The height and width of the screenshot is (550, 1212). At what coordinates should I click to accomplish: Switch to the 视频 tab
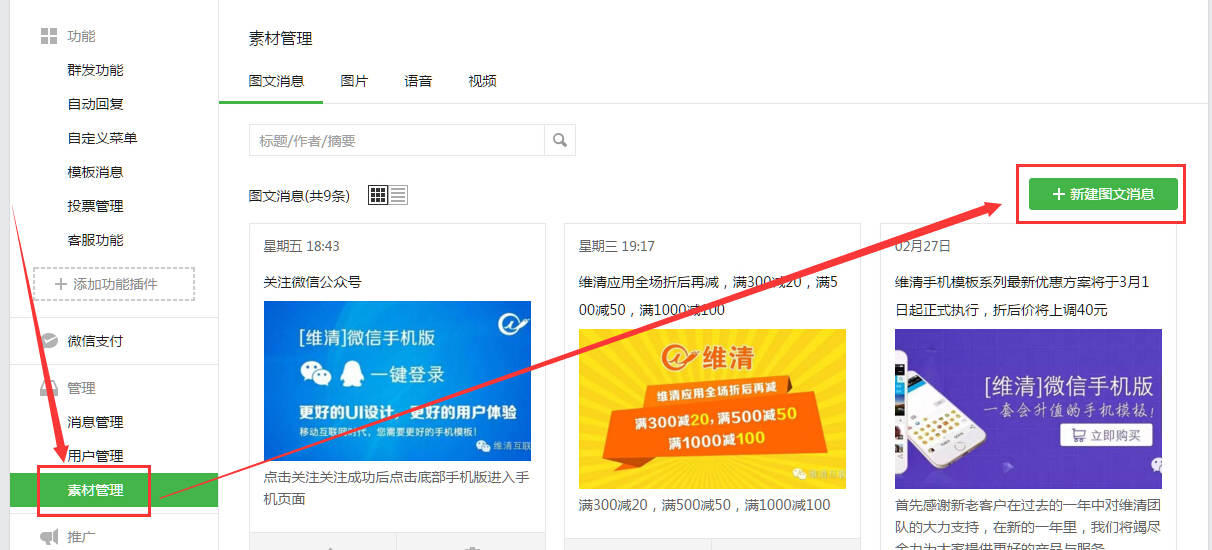(482, 81)
